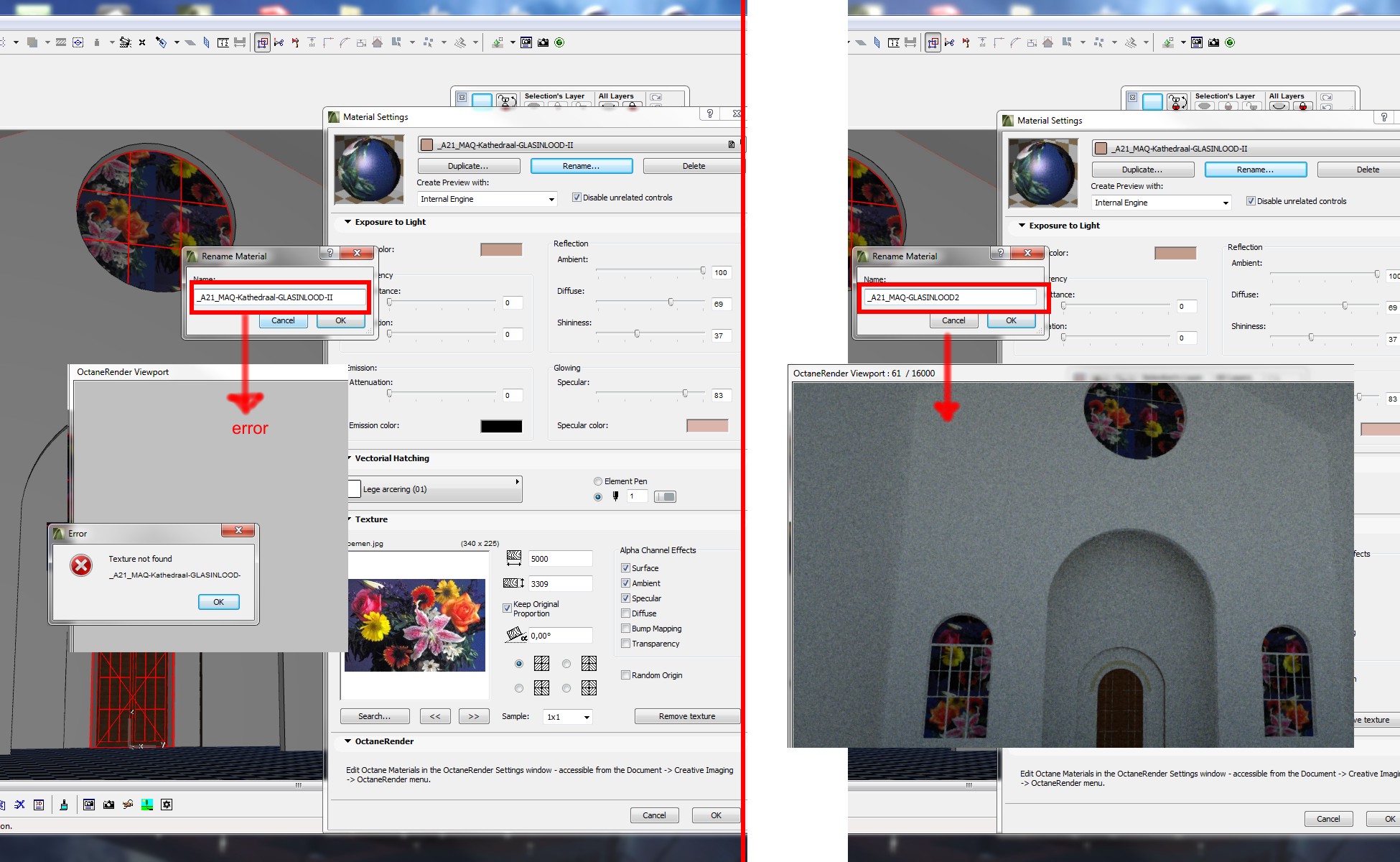Click the paintbrush icon in the bottom toolbar
This screenshot has width=1400, height=862.
pos(64,805)
